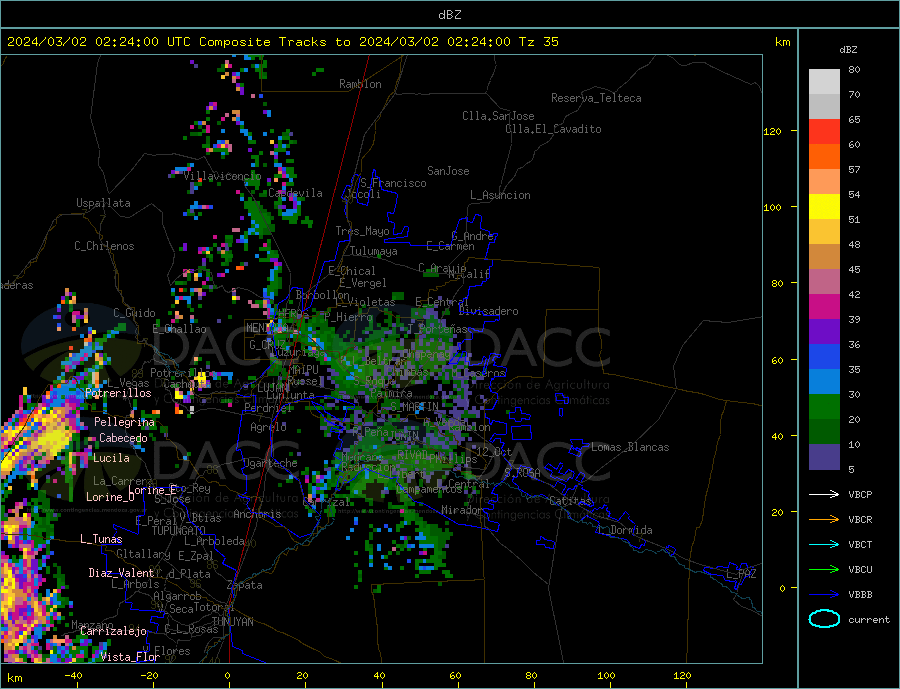Click the Pellegrina label
Image resolution: width=900 pixels, height=689 pixels.
(125, 422)
